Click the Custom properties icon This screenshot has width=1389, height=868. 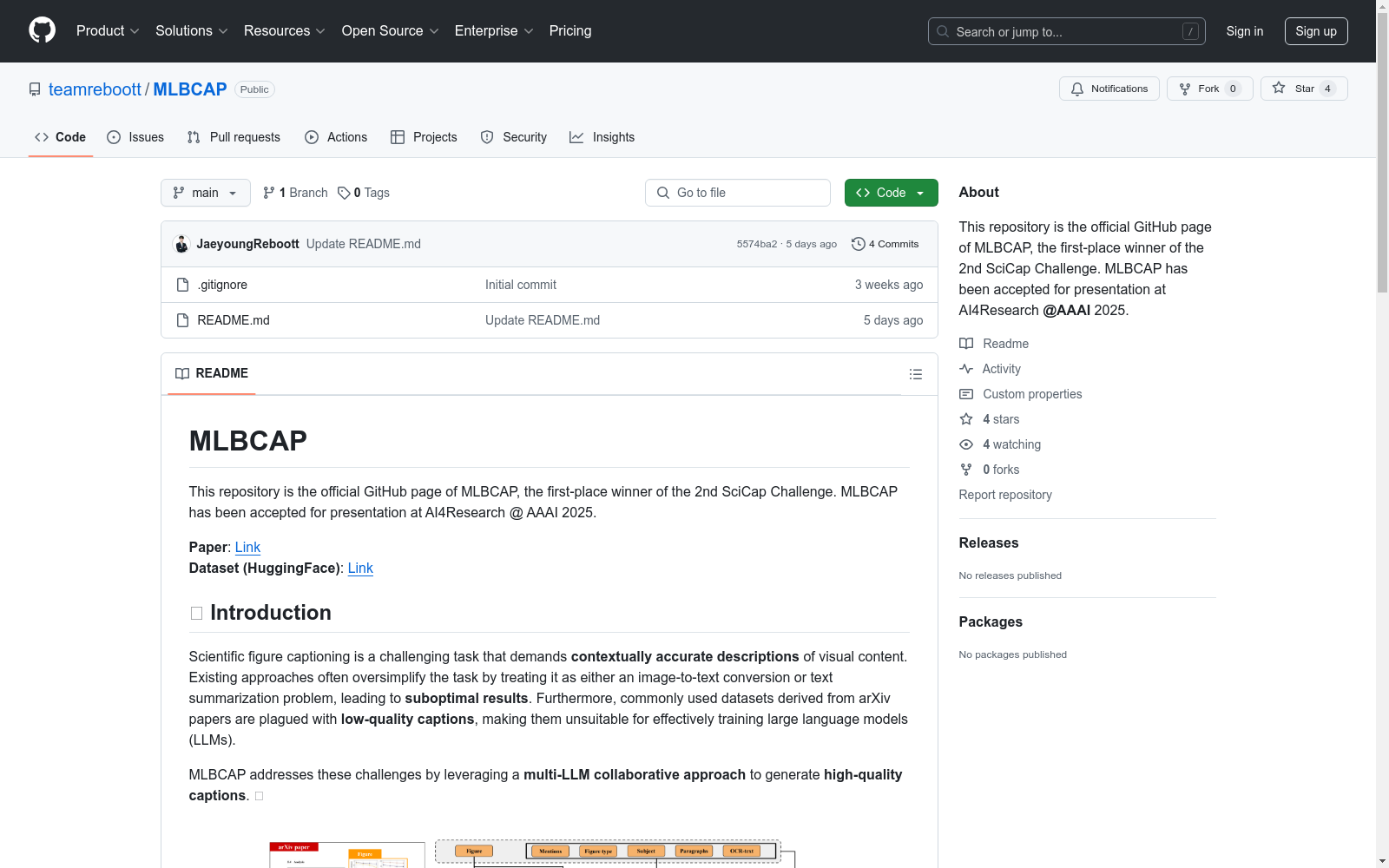[x=965, y=393]
